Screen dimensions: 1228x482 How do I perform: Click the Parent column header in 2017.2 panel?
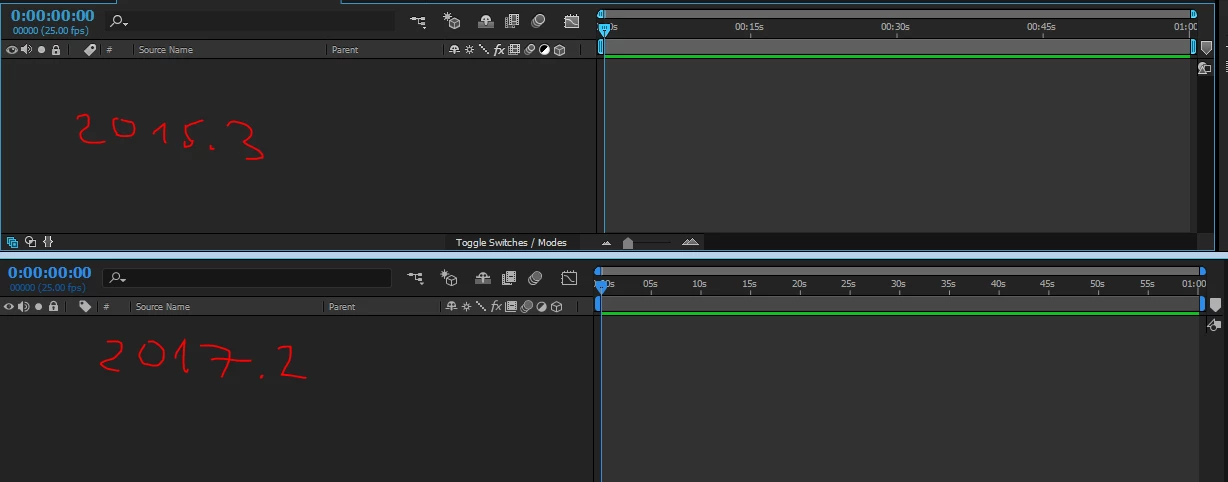tap(342, 307)
